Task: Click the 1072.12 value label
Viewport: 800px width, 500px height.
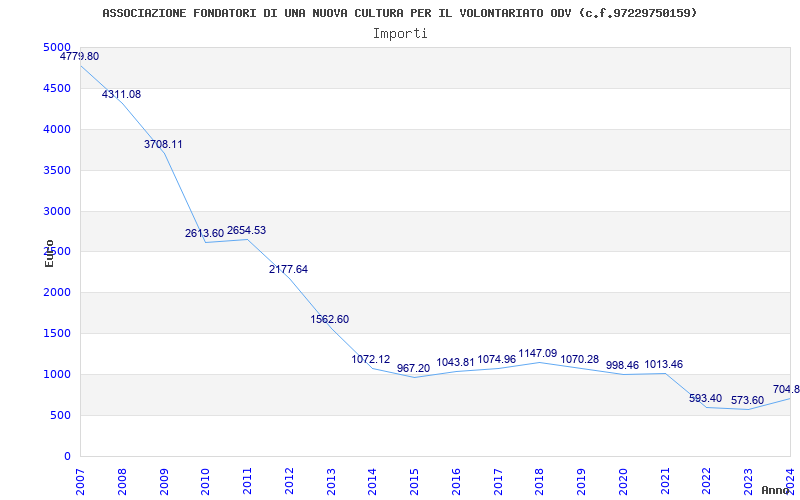Action: click(x=370, y=359)
